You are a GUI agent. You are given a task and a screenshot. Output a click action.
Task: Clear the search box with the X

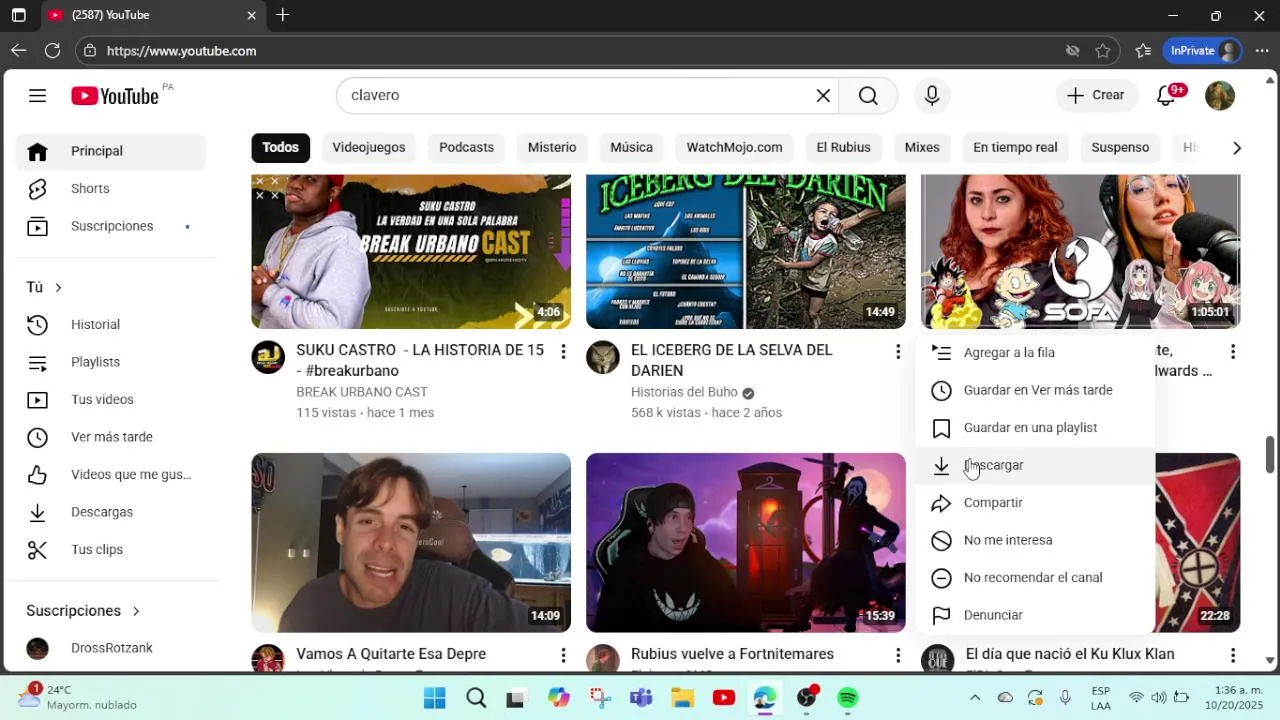pos(823,95)
